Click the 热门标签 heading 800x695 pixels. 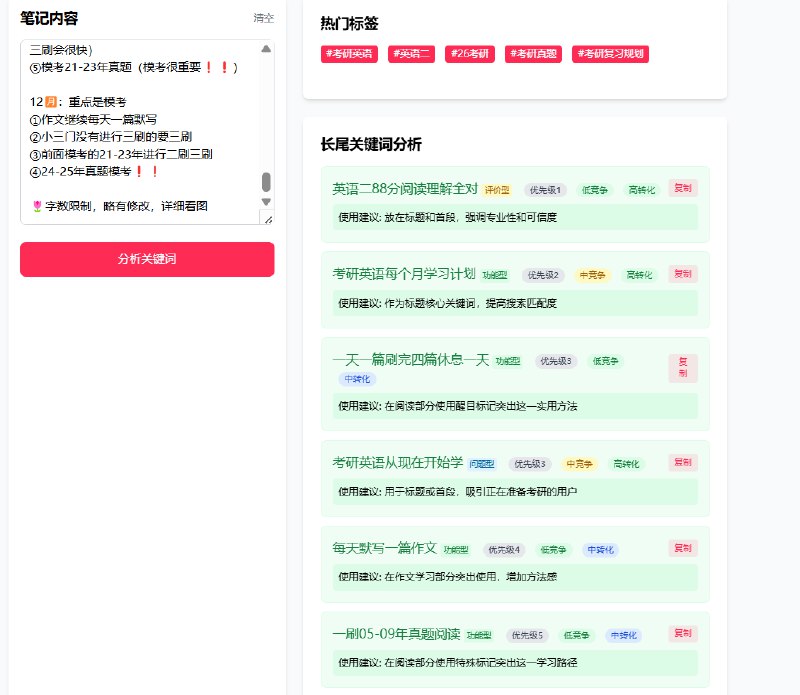pyautogui.click(x=349, y=23)
